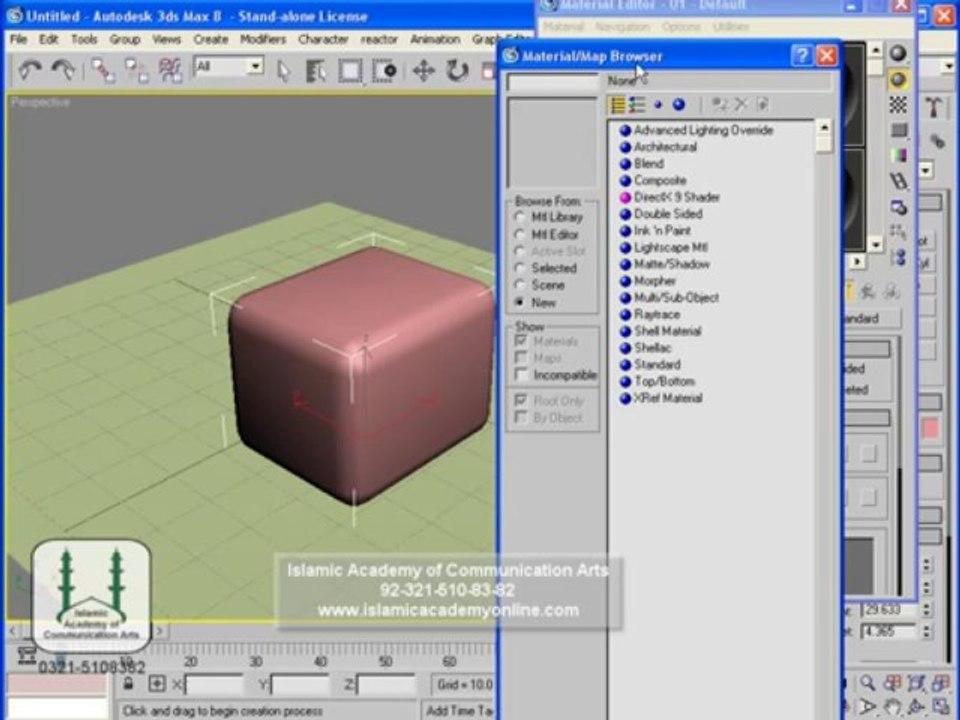Open the File menu
This screenshot has width=960, height=720.
[x=18, y=39]
